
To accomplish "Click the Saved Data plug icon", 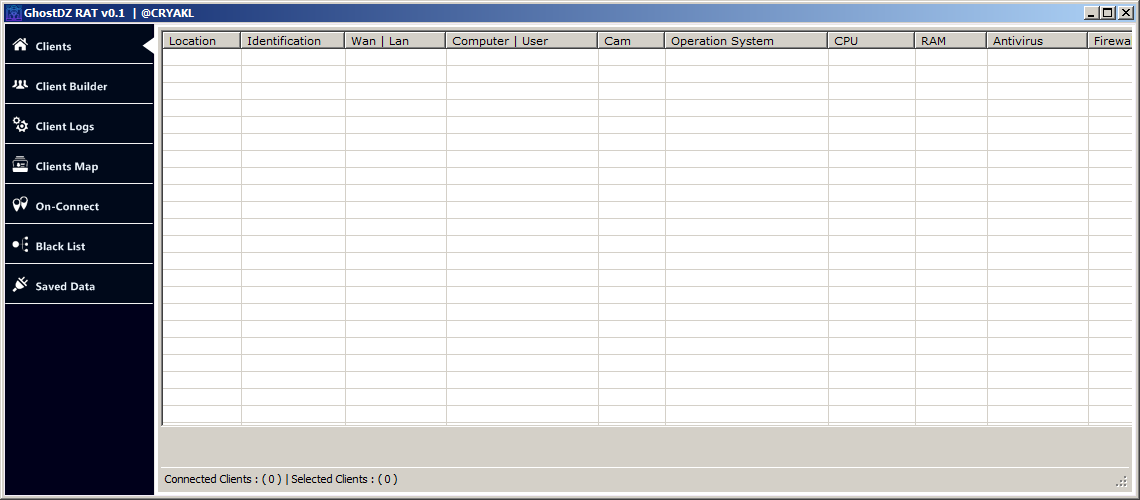I will coord(20,285).
